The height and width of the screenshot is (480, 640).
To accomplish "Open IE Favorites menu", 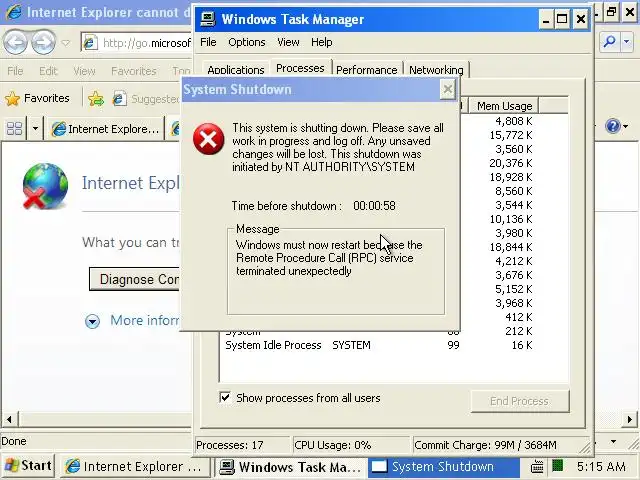I will coord(133,71).
